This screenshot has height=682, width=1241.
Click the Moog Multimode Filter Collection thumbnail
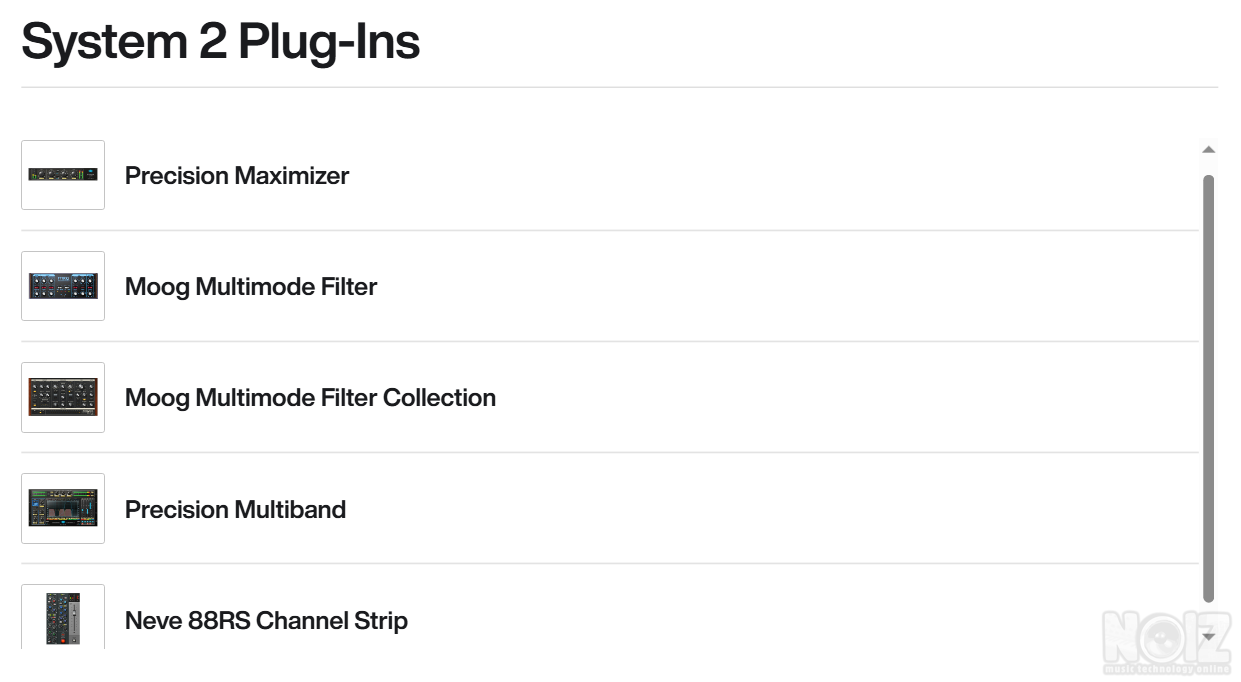[x=63, y=397]
